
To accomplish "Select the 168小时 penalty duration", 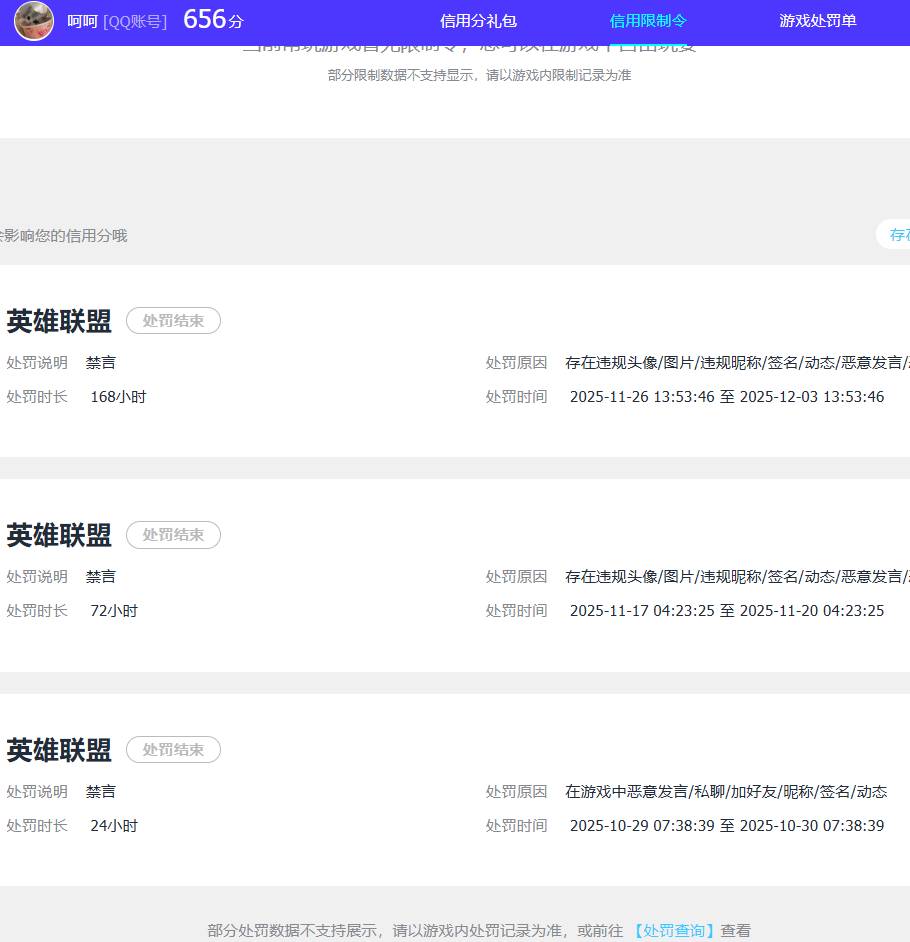I will [118, 397].
